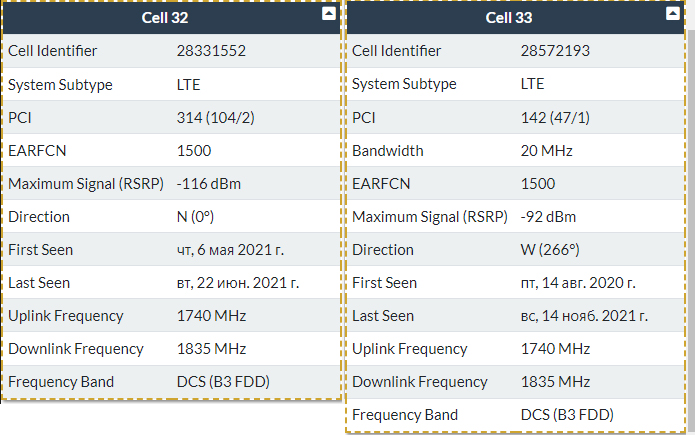Viewport: 695px width, 435px height.
Task: Click Cell 33 Last Seen date
Action: pyautogui.click(x=585, y=315)
